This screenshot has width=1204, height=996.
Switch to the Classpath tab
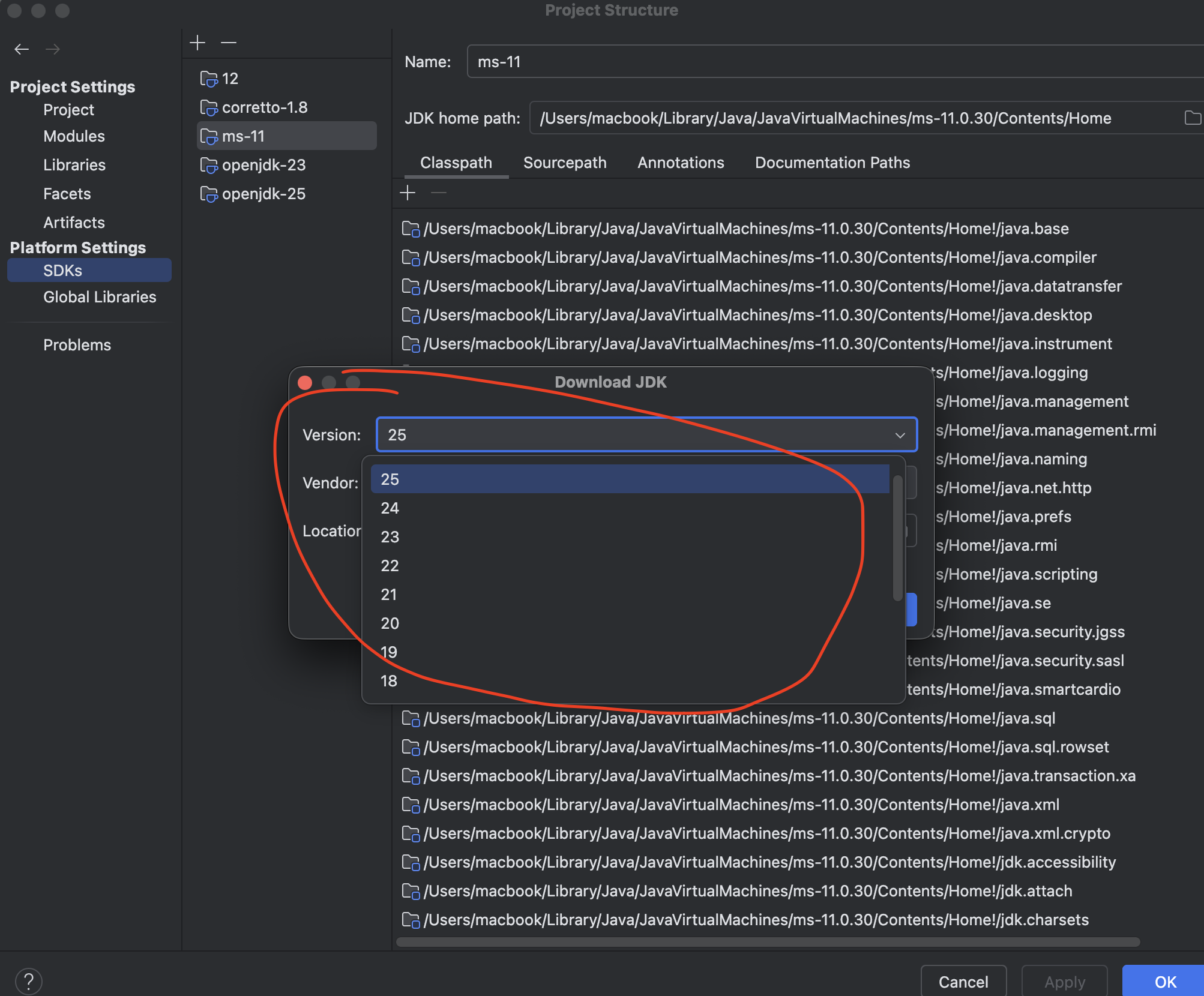[456, 163]
